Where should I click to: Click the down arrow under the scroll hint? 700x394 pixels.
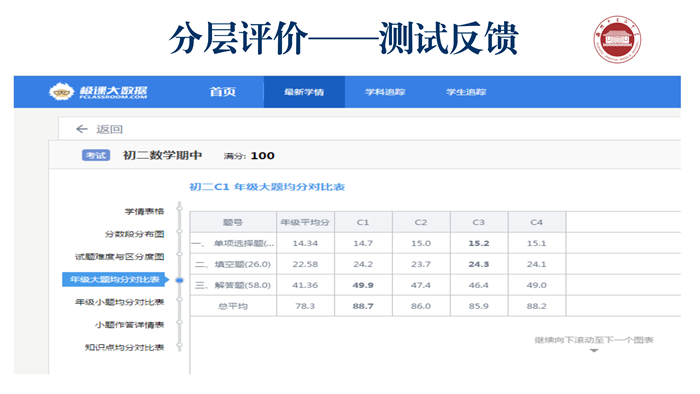[594, 351]
